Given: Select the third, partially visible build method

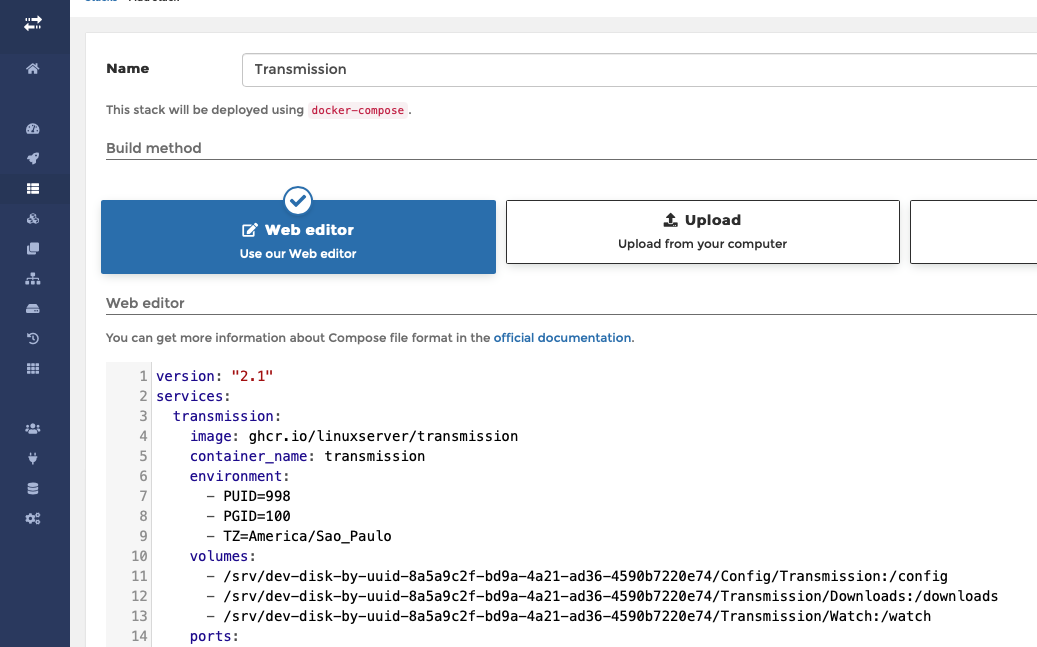Looking at the screenshot, I should (973, 231).
